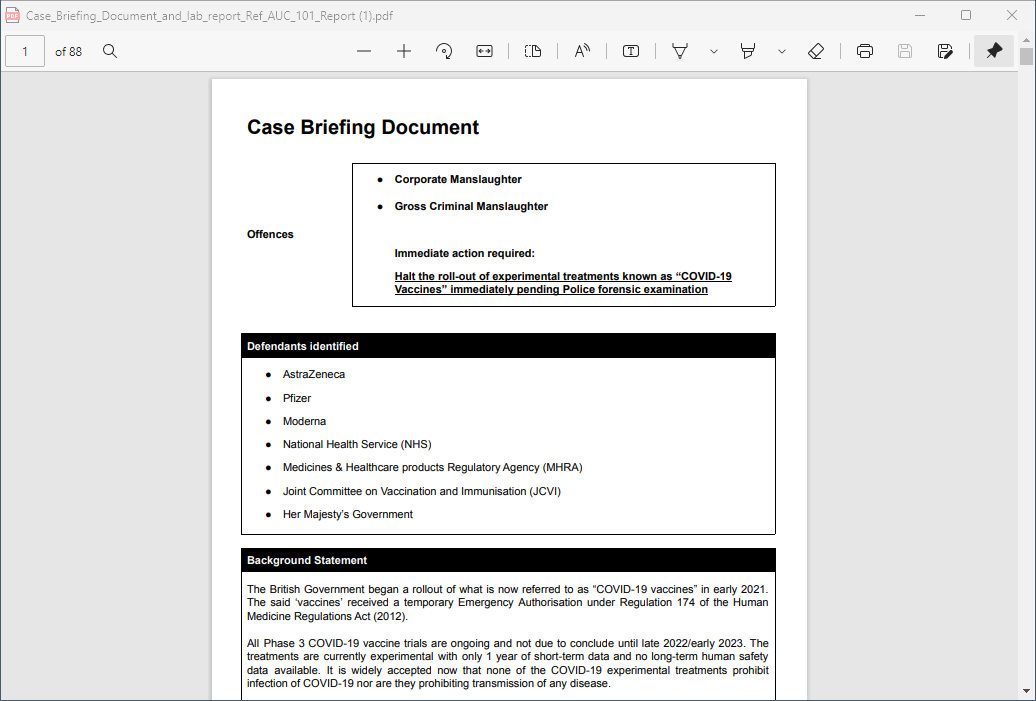Image resolution: width=1036 pixels, height=701 pixels.
Task: Click the 'Defendants identified' header
Action: [x=303, y=346]
